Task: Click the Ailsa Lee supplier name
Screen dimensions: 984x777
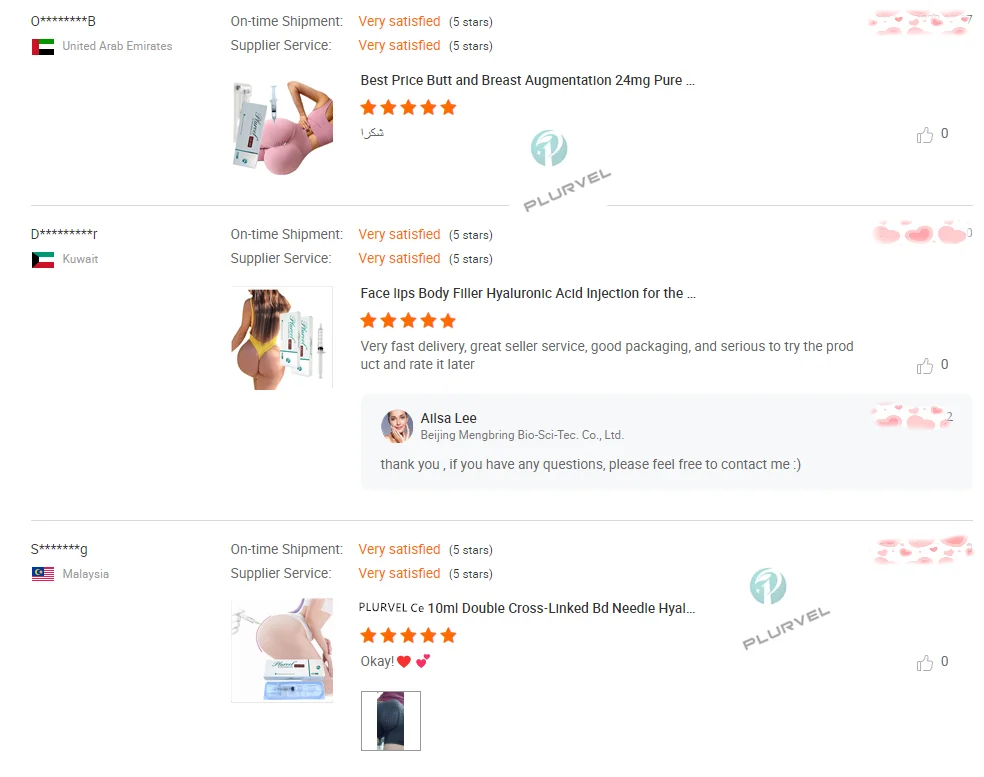Action: [x=448, y=418]
